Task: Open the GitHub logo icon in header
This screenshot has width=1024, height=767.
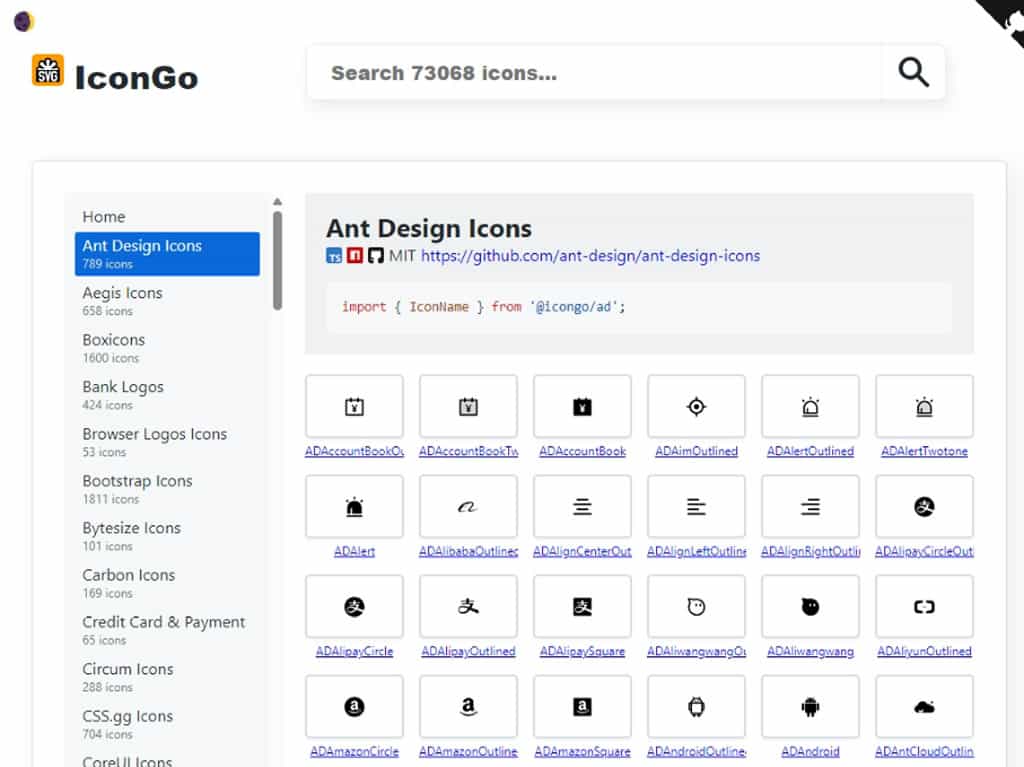Action: click(376, 255)
